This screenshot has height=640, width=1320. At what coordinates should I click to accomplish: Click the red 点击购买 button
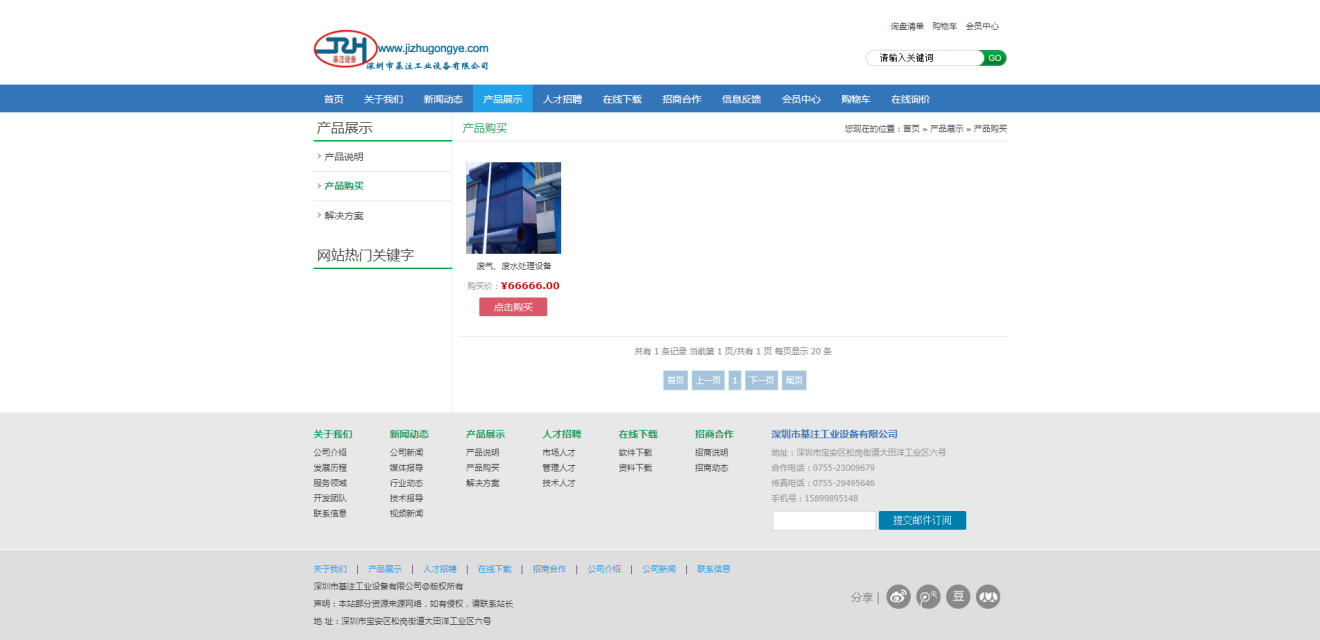coord(513,307)
